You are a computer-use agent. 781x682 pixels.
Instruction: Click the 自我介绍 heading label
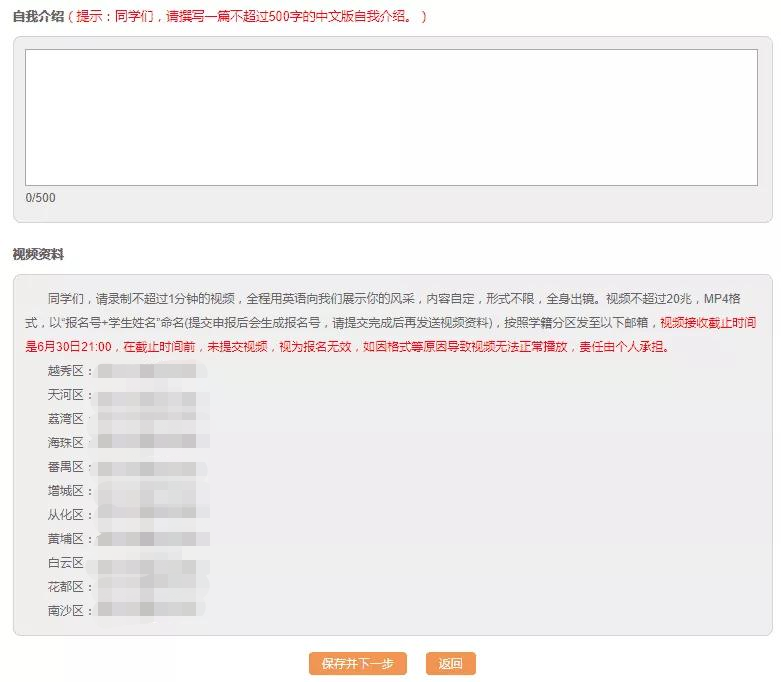point(38,16)
